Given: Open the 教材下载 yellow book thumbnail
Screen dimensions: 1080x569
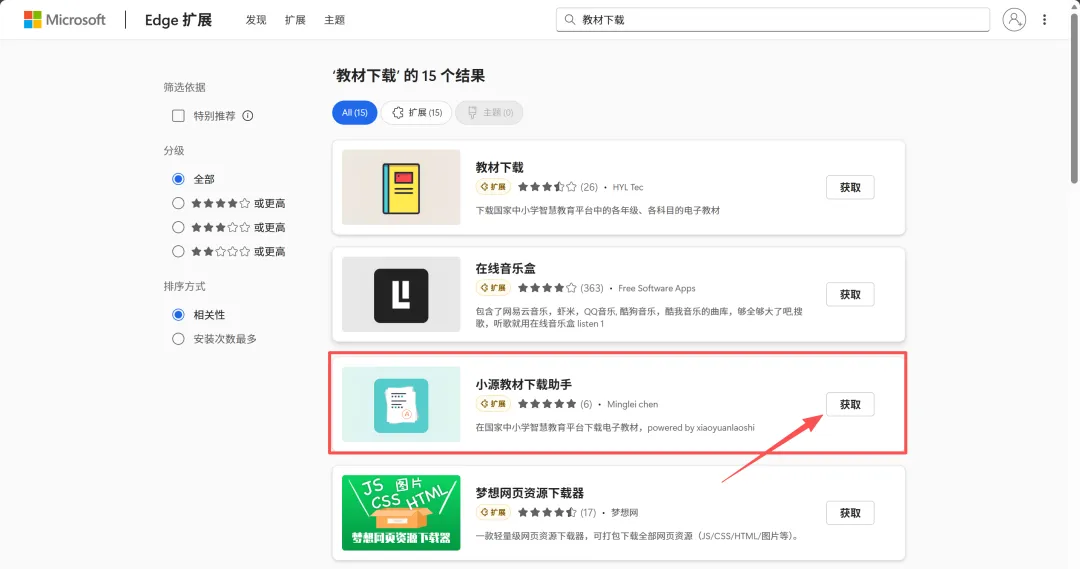Looking at the screenshot, I should (x=401, y=187).
